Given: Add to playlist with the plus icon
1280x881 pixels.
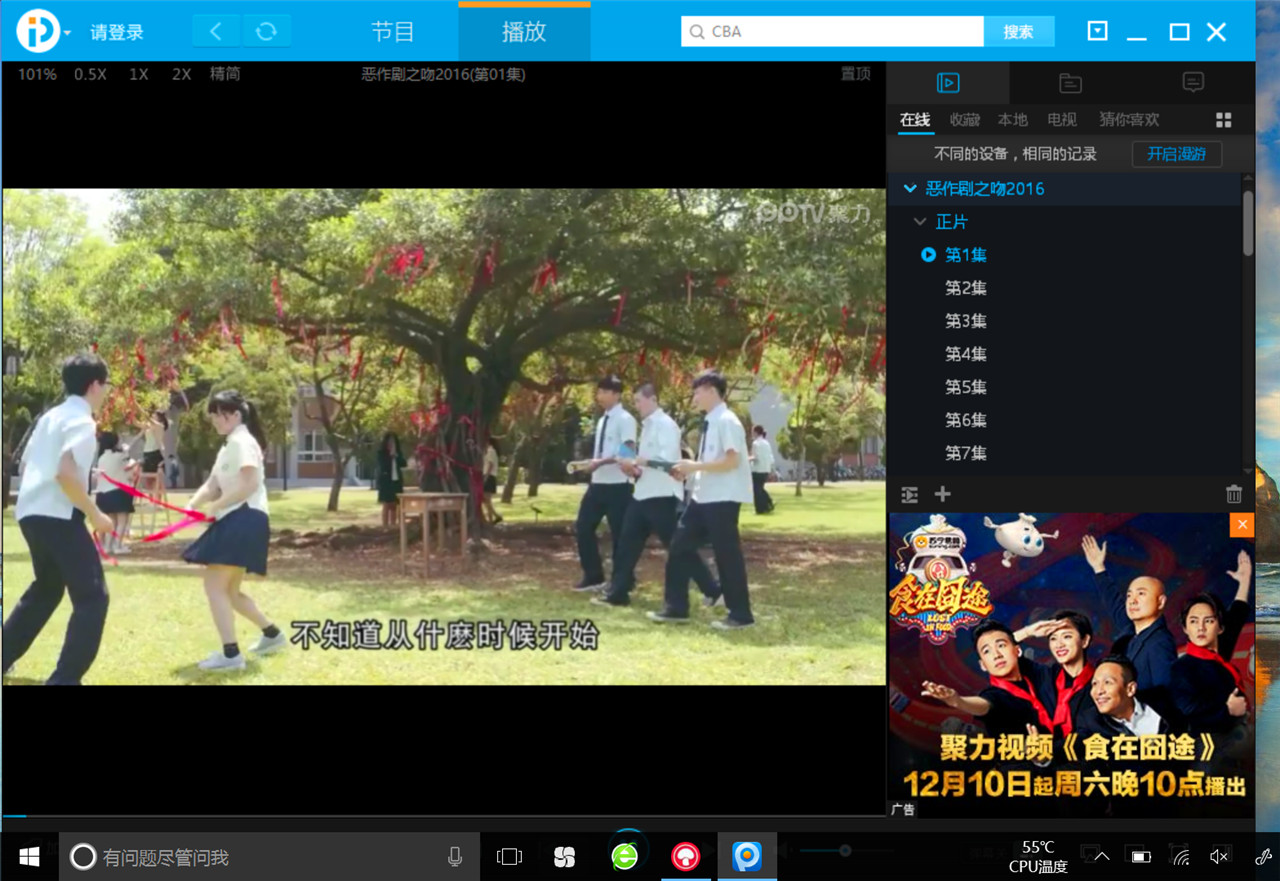Looking at the screenshot, I should pos(942,494).
